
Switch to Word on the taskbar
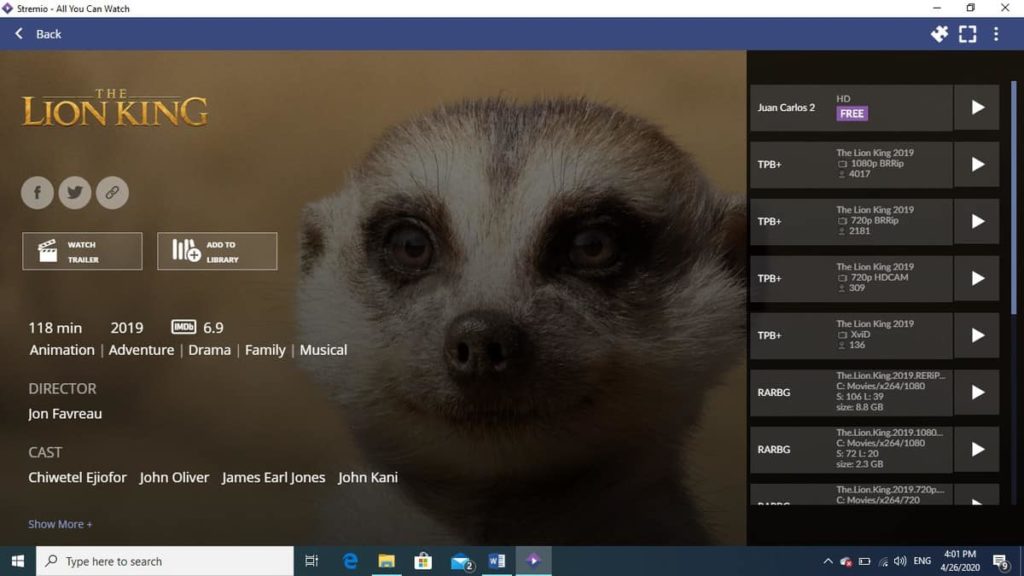496,561
